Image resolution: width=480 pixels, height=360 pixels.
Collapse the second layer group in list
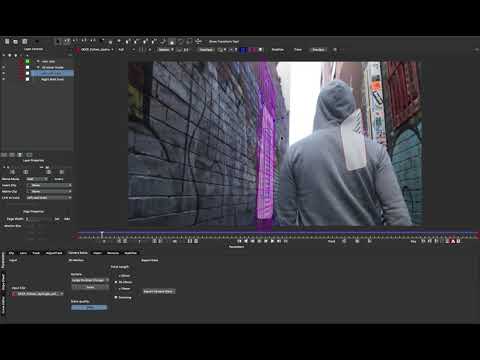coord(38,67)
